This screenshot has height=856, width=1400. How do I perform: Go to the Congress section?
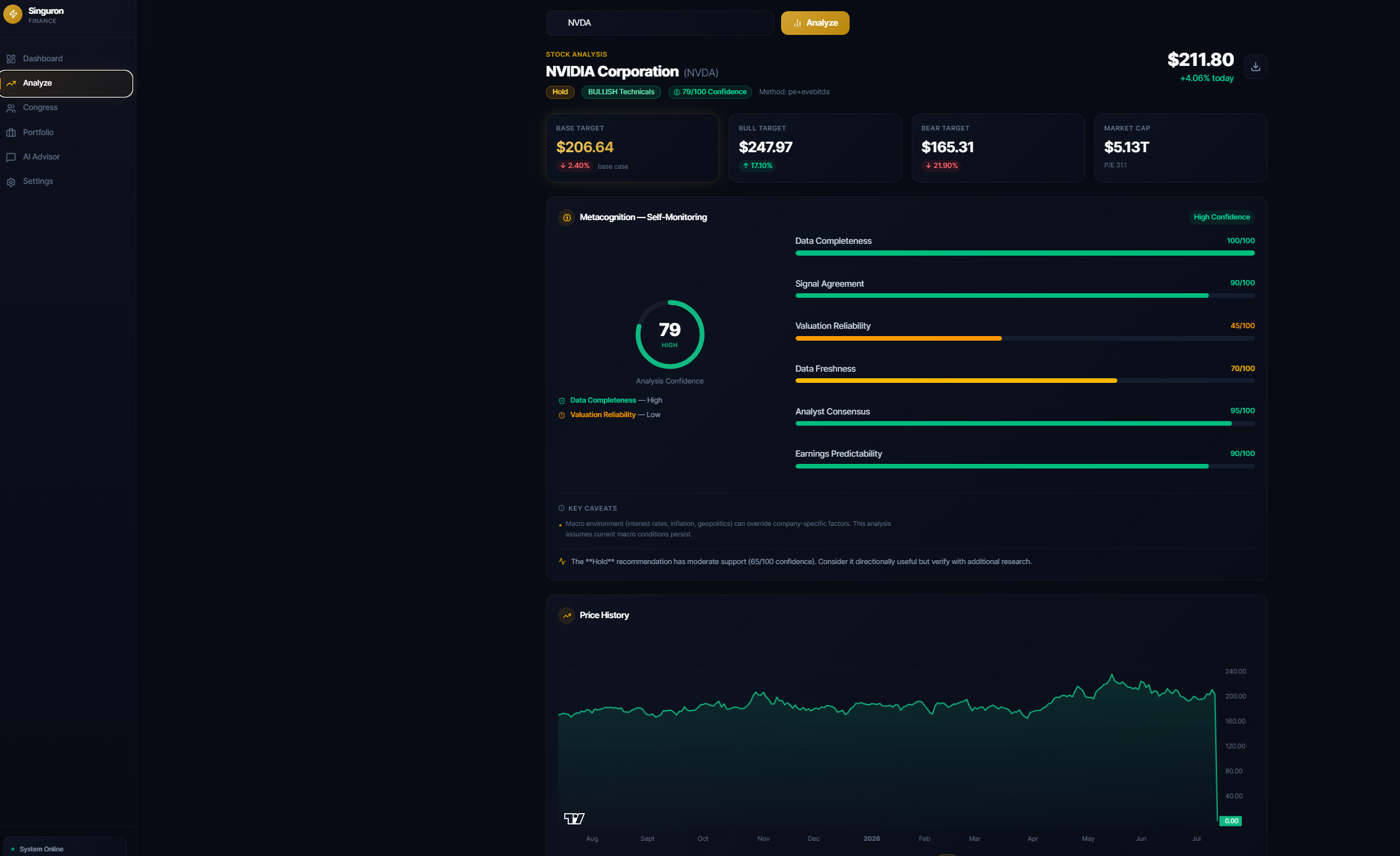pos(67,107)
